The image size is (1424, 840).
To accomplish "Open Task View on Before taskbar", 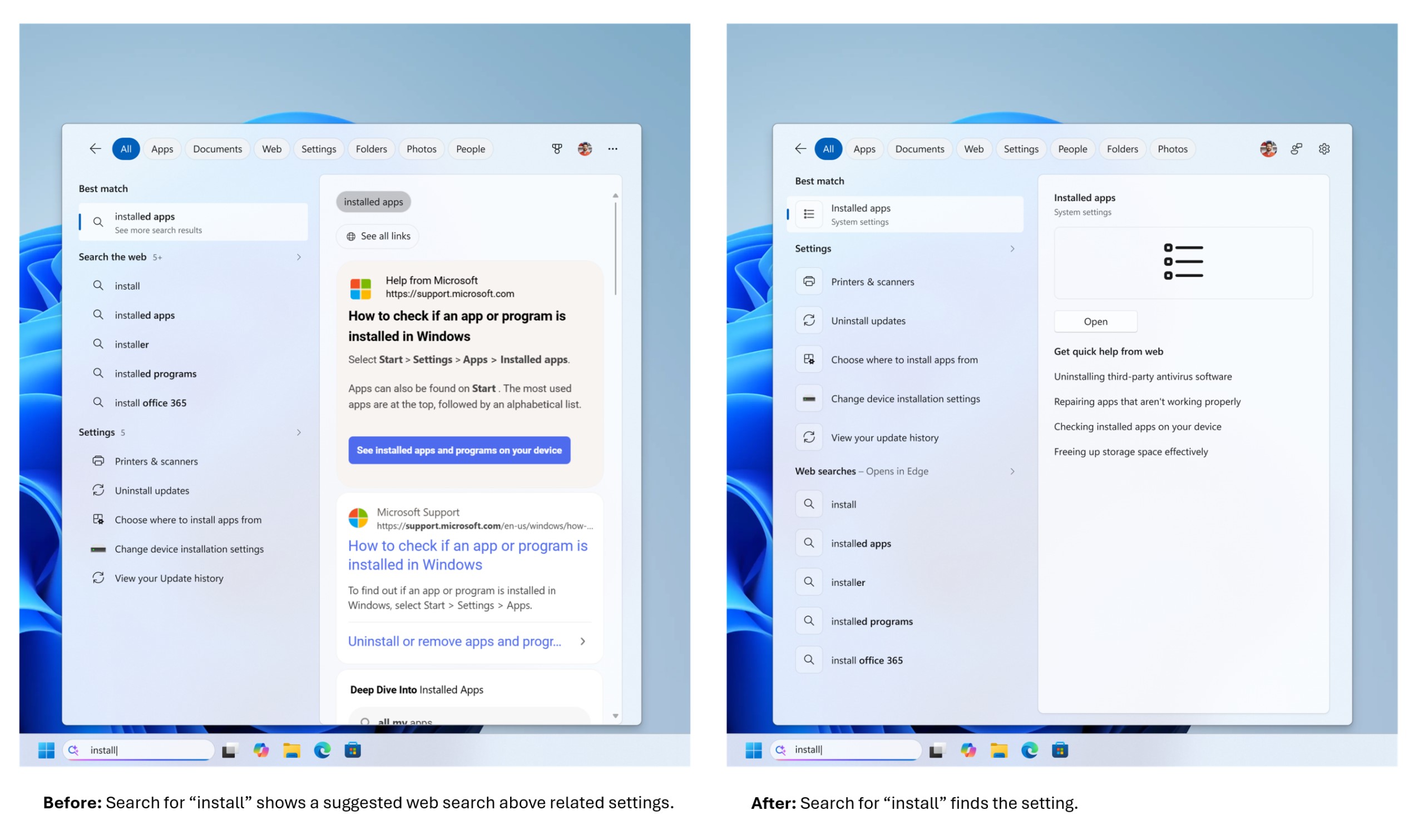I will point(229,750).
